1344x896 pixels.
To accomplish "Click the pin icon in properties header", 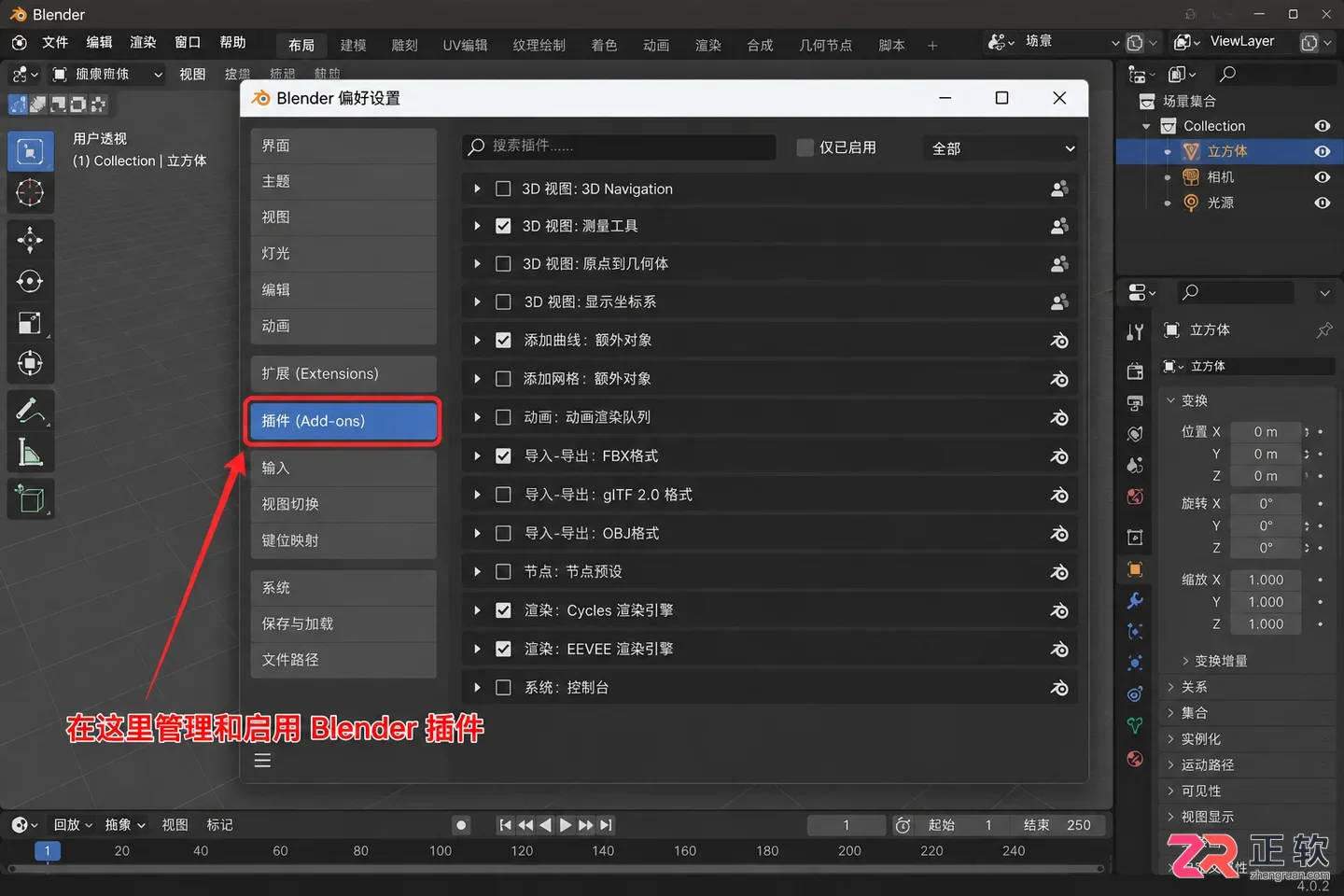I will click(x=1323, y=330).
